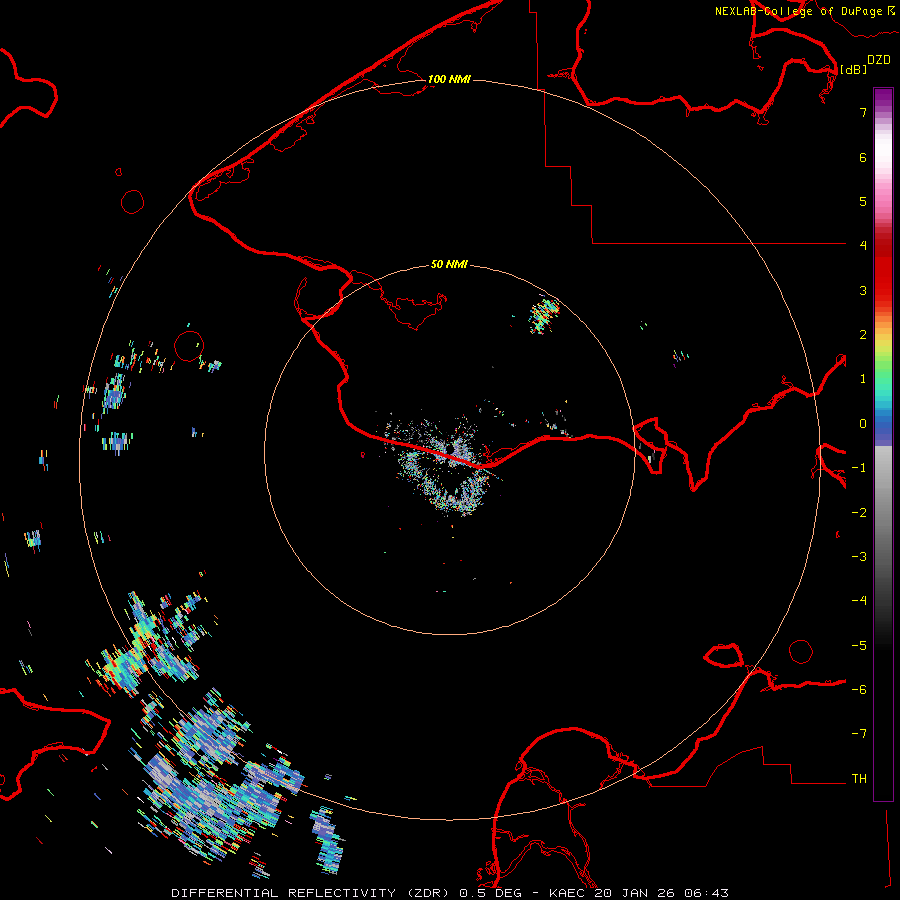This screenshot has height=900, width=900.
Task: Click the 3 value on the scale
Action: click(863, 290)
